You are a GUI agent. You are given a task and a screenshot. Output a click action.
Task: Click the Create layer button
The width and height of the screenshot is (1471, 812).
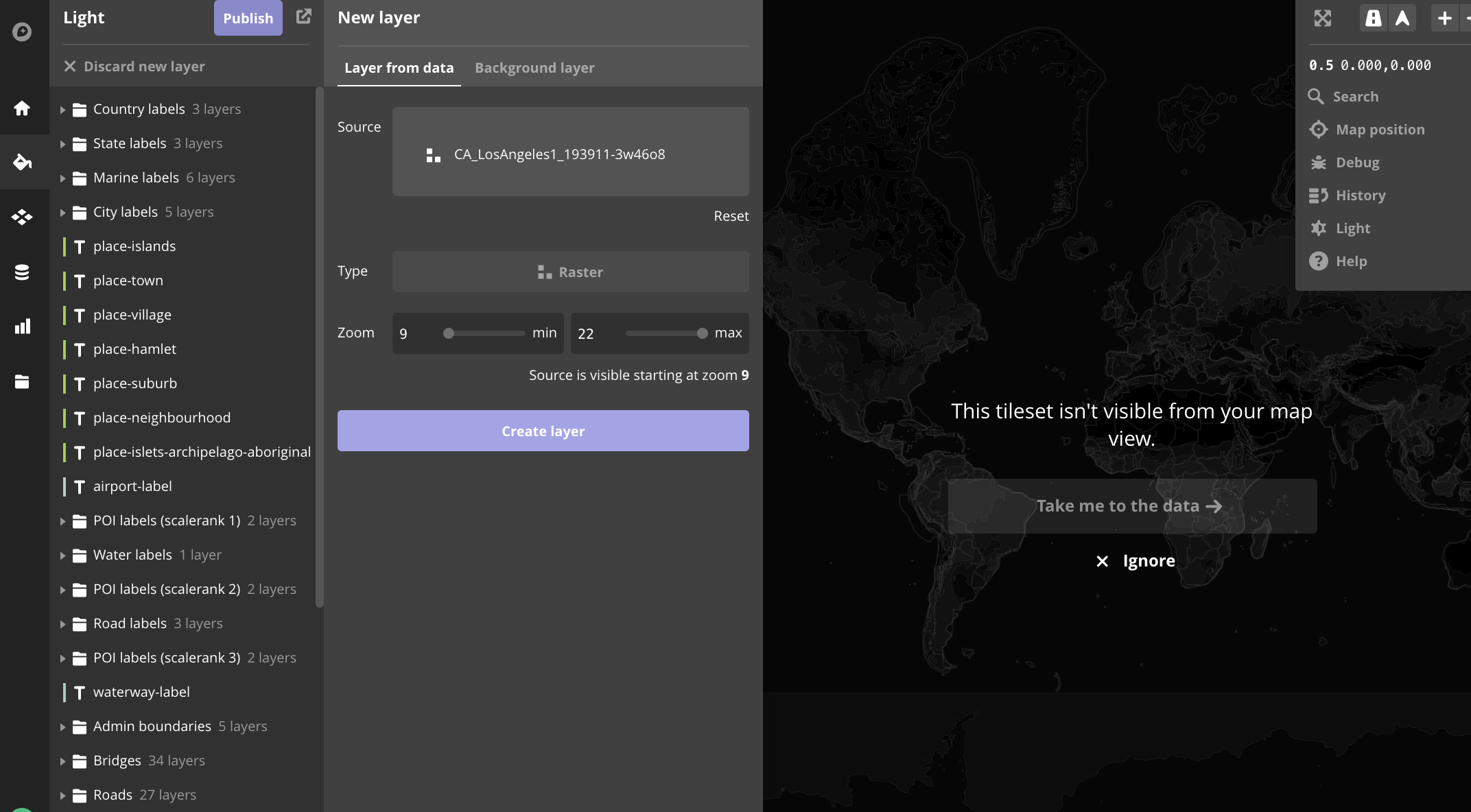point(543,431)
